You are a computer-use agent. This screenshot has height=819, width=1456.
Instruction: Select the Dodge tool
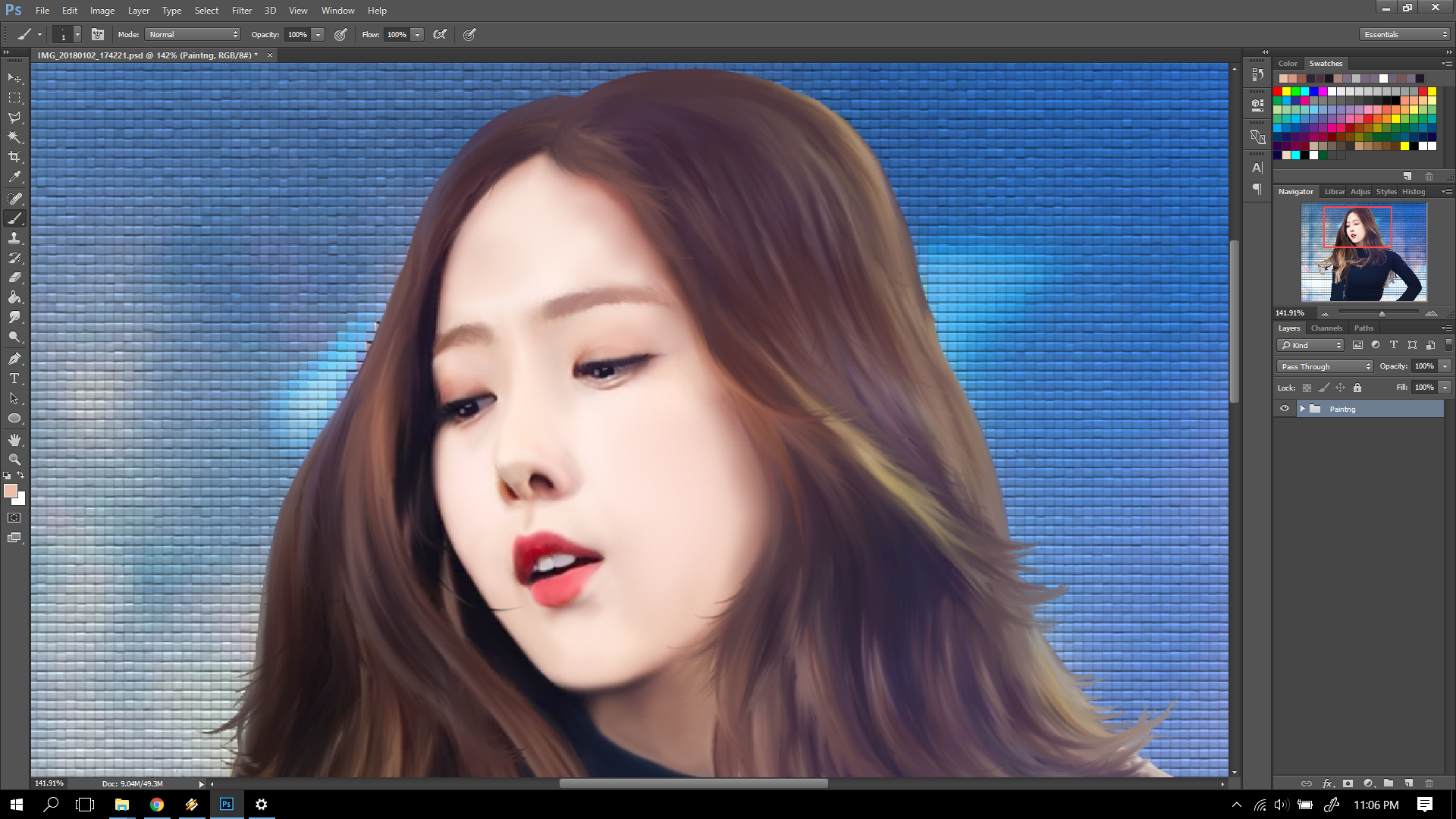click(x=14, y=337)
